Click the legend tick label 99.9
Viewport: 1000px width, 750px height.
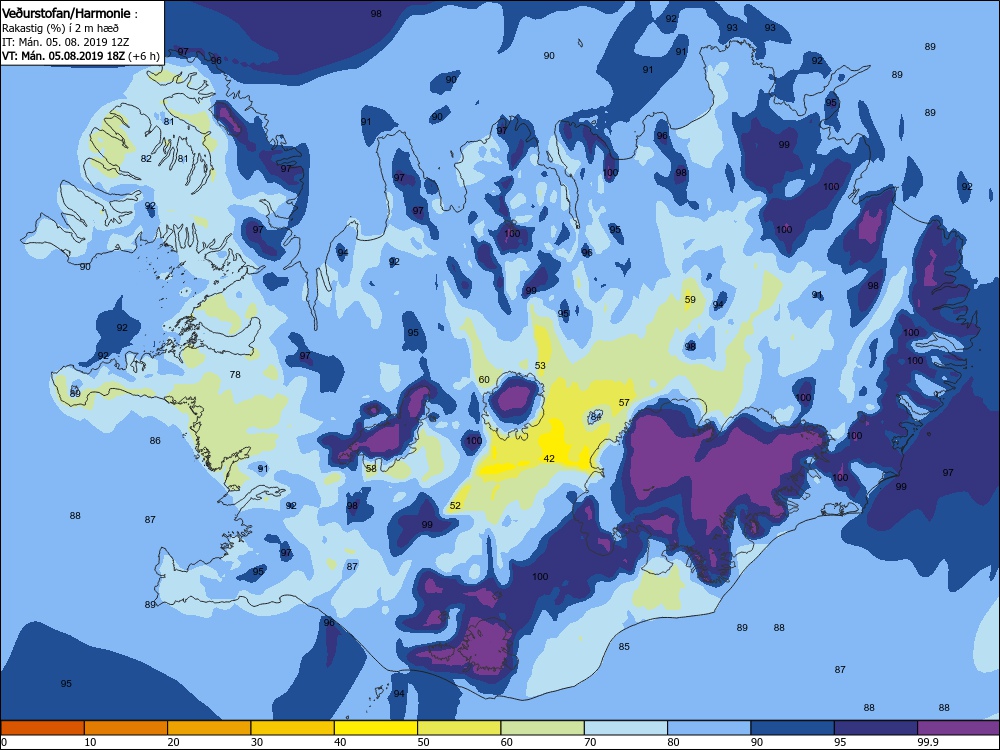[927, 742]
